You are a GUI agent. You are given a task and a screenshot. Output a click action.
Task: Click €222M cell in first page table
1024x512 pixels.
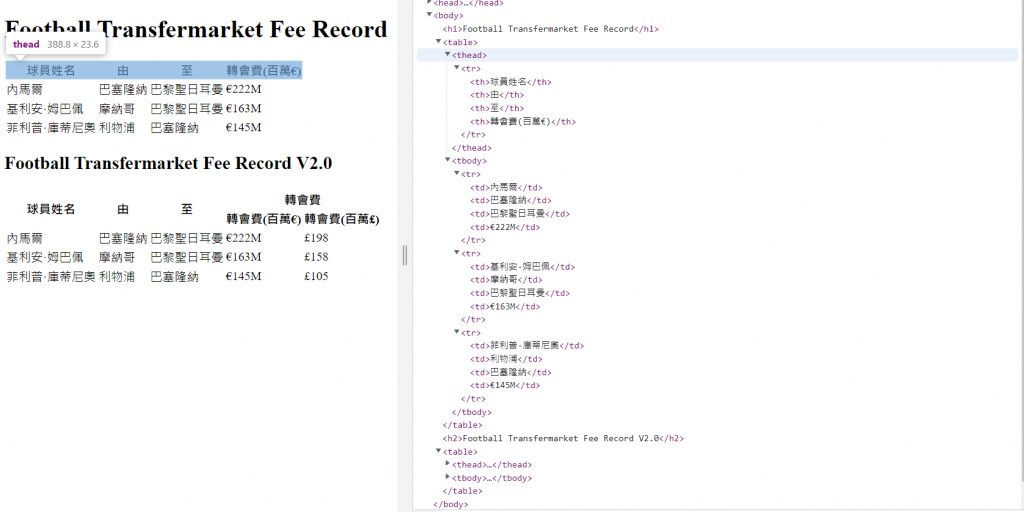(x=243, y=89)
